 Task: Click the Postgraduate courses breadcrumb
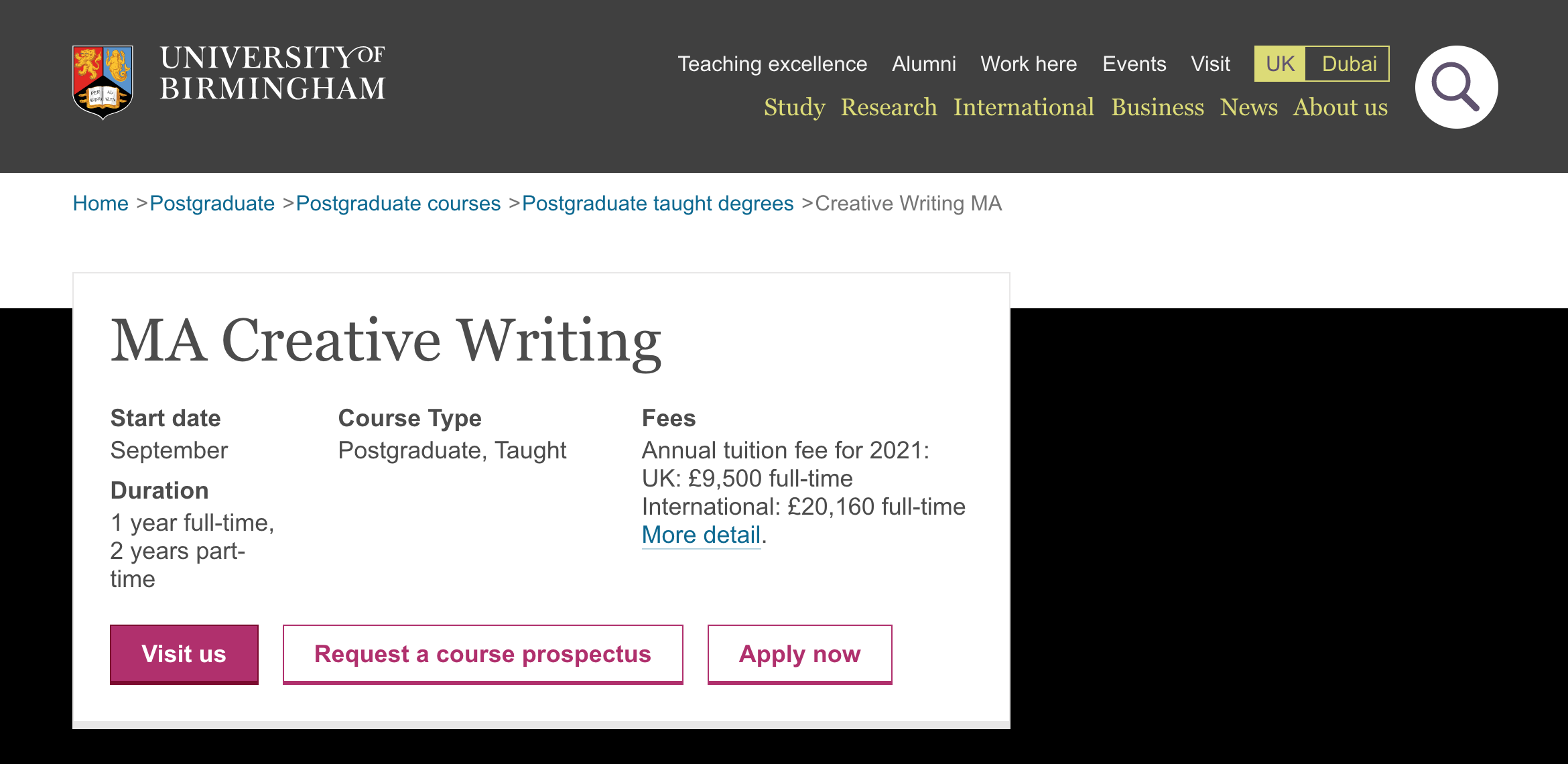click(x=398, y=203)
